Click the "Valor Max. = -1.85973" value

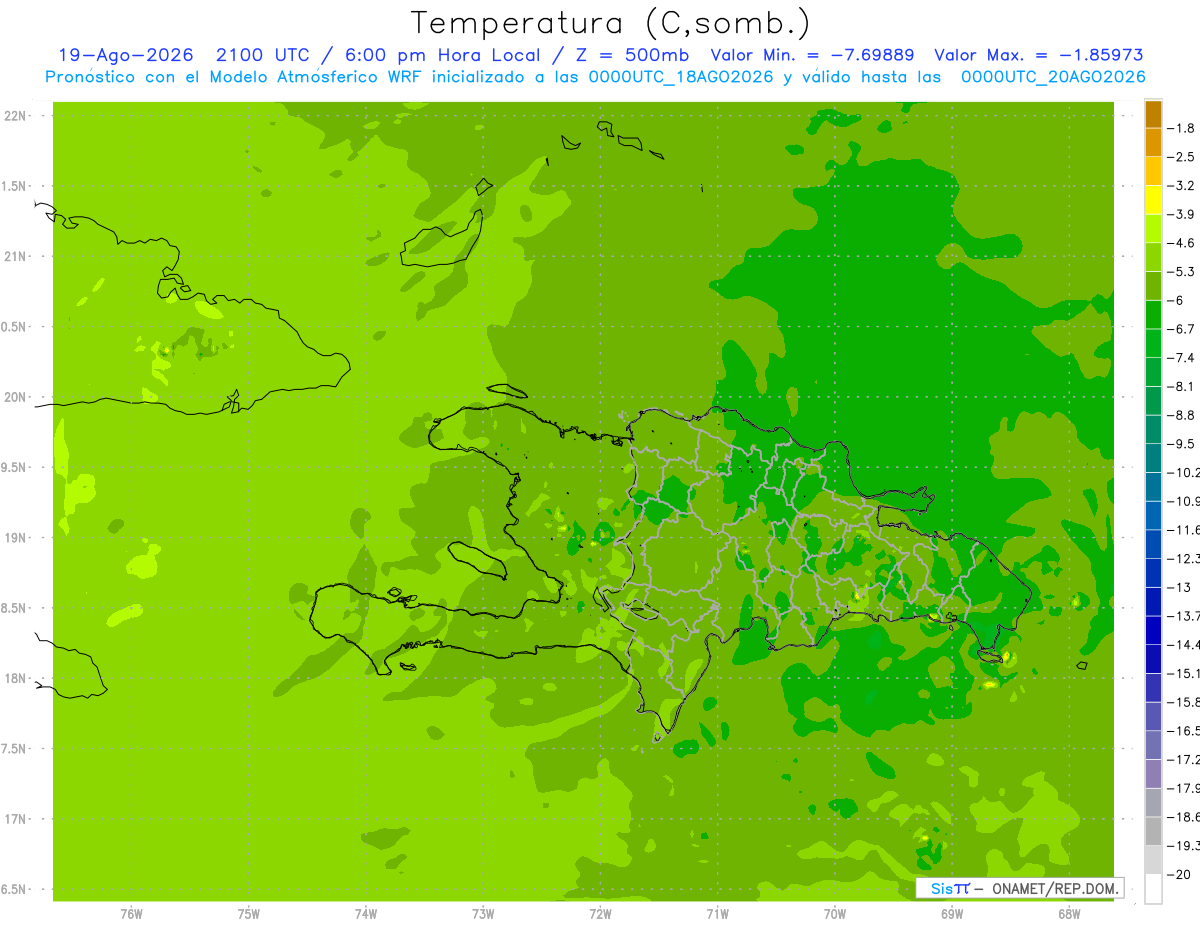pos(1038,55)
